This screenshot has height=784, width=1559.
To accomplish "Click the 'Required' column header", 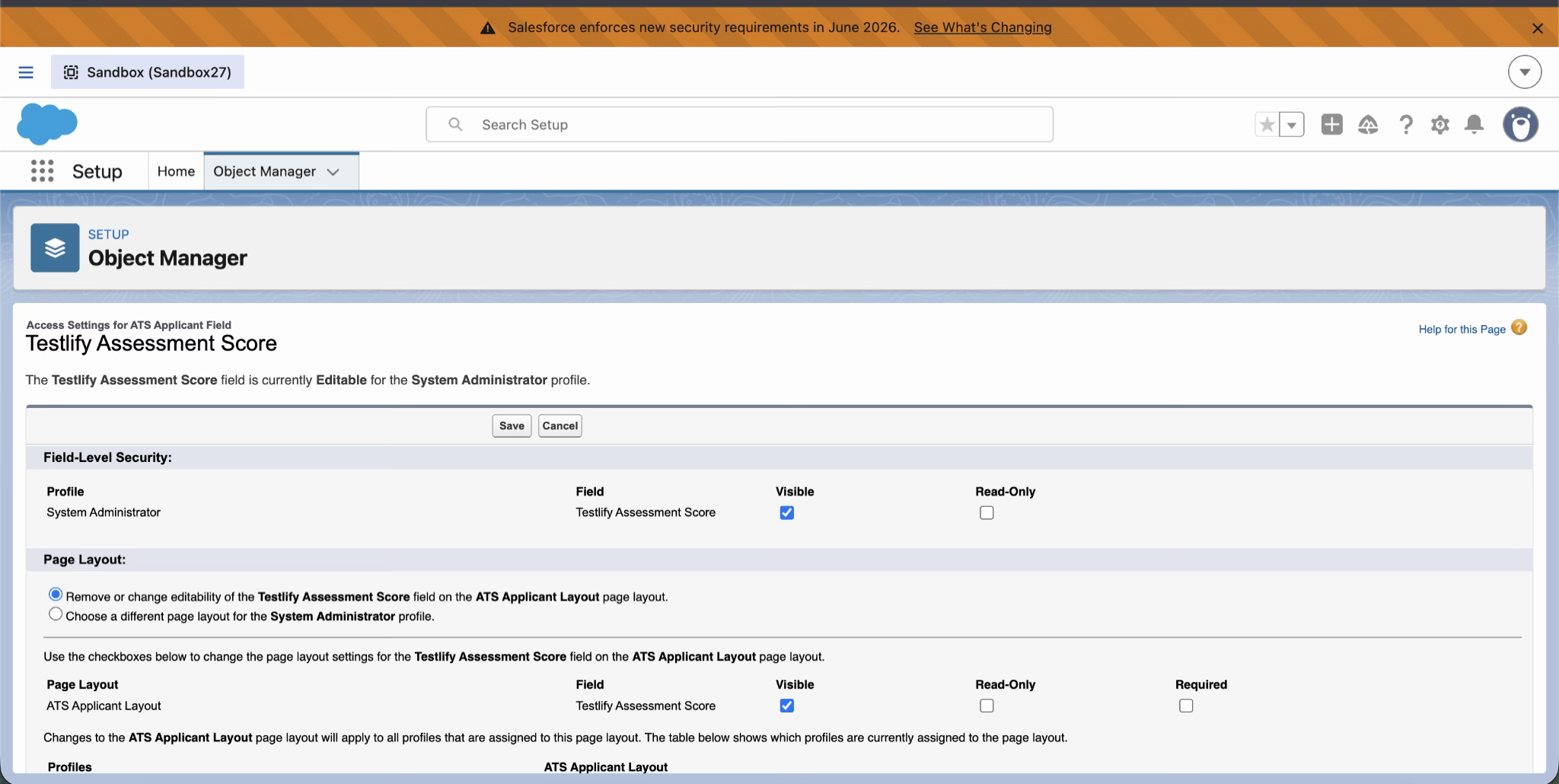I will click(1201, 684).
